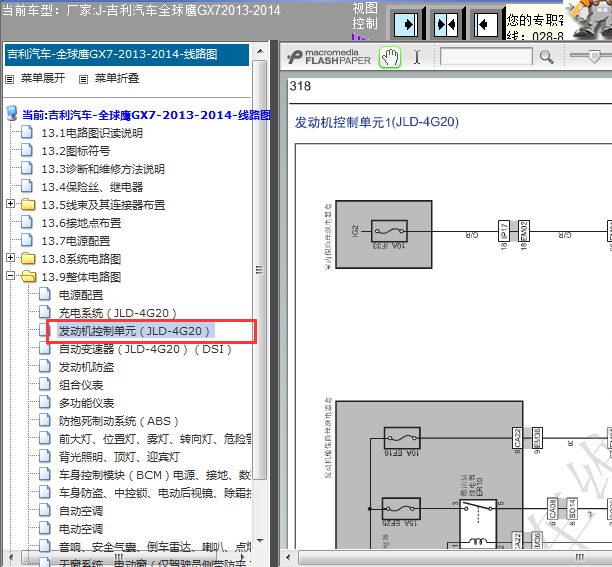The image size is (612, 567).
Task: Click the 菜单折叠 list icon
Action: click(x=83, y=80)
